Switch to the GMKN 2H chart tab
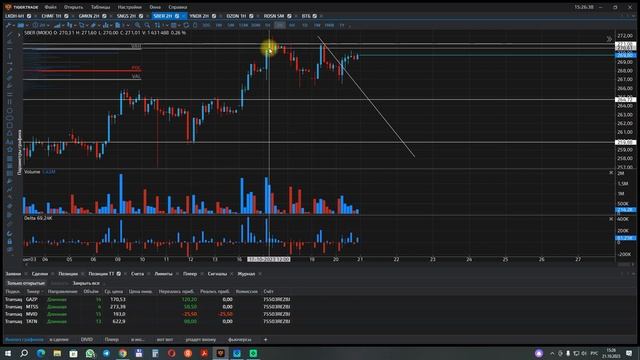 click(x=89, y=16)
